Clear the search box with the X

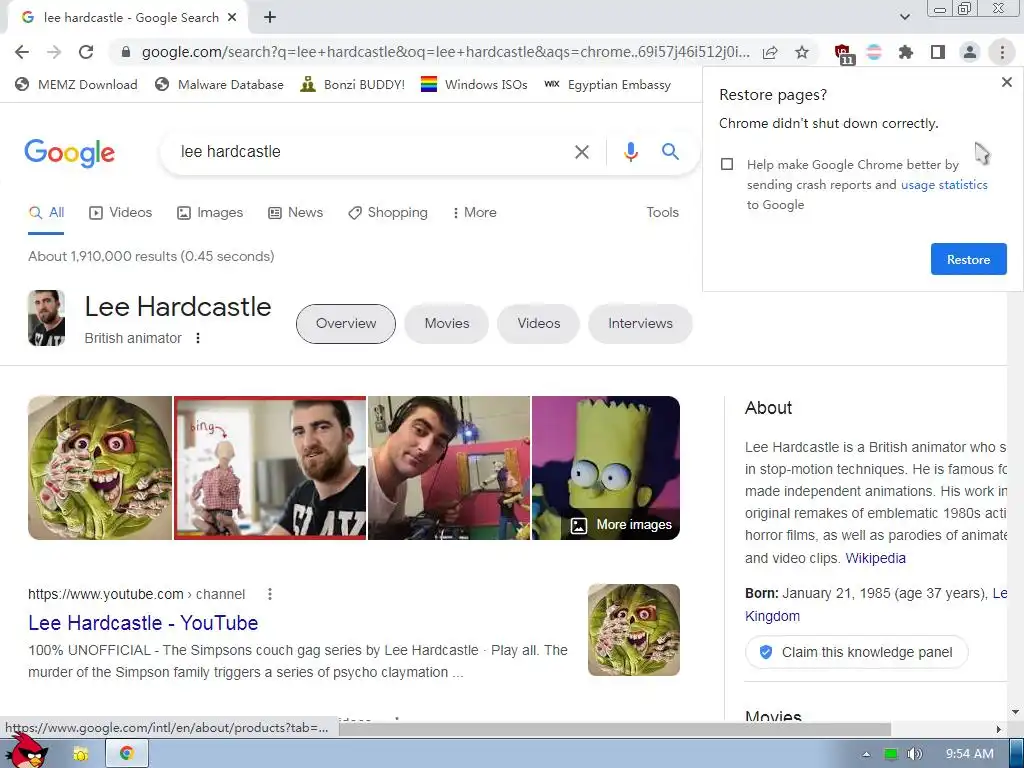click(581, 152)
